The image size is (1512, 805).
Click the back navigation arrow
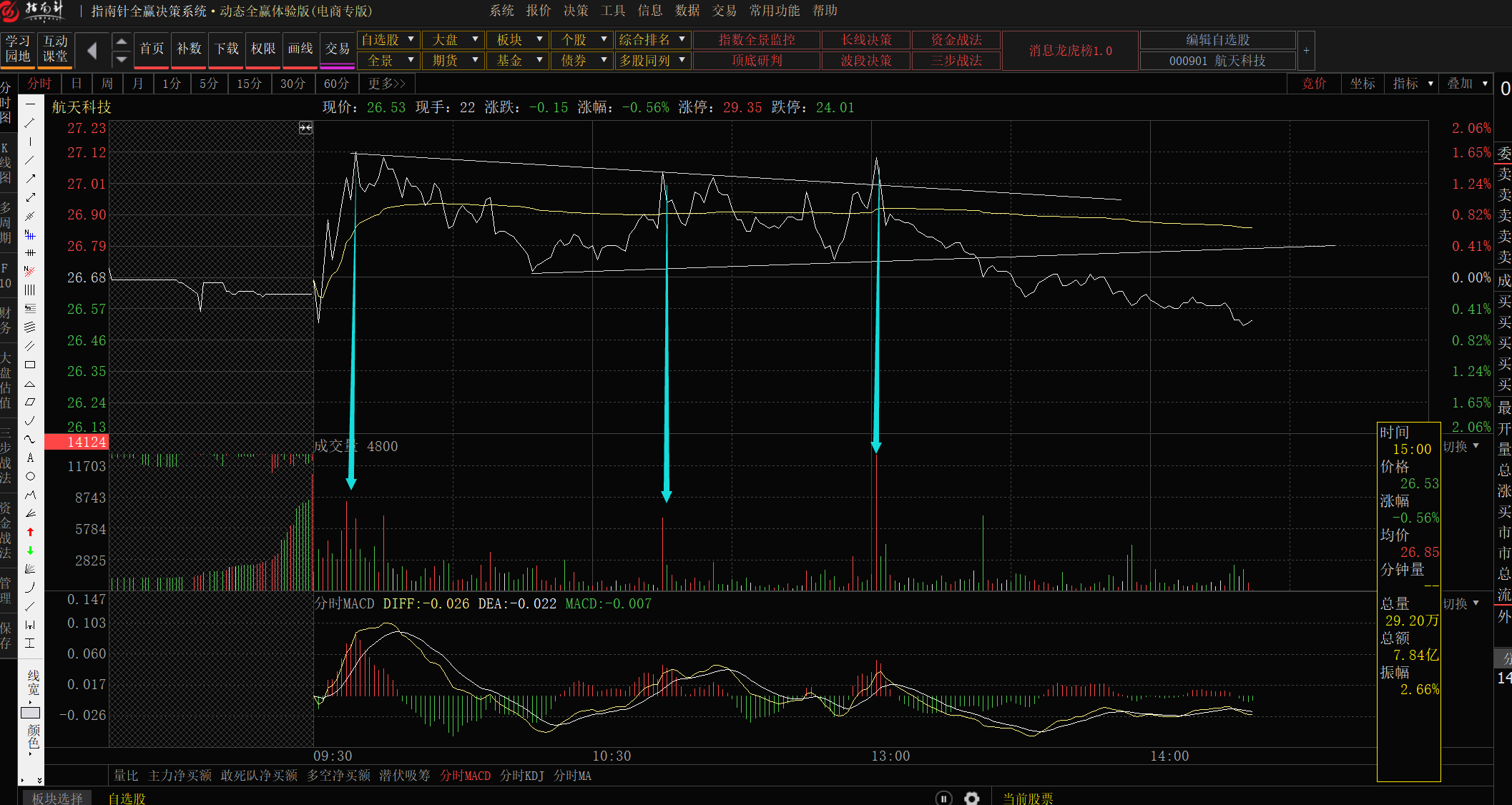[x=92, y=50]
